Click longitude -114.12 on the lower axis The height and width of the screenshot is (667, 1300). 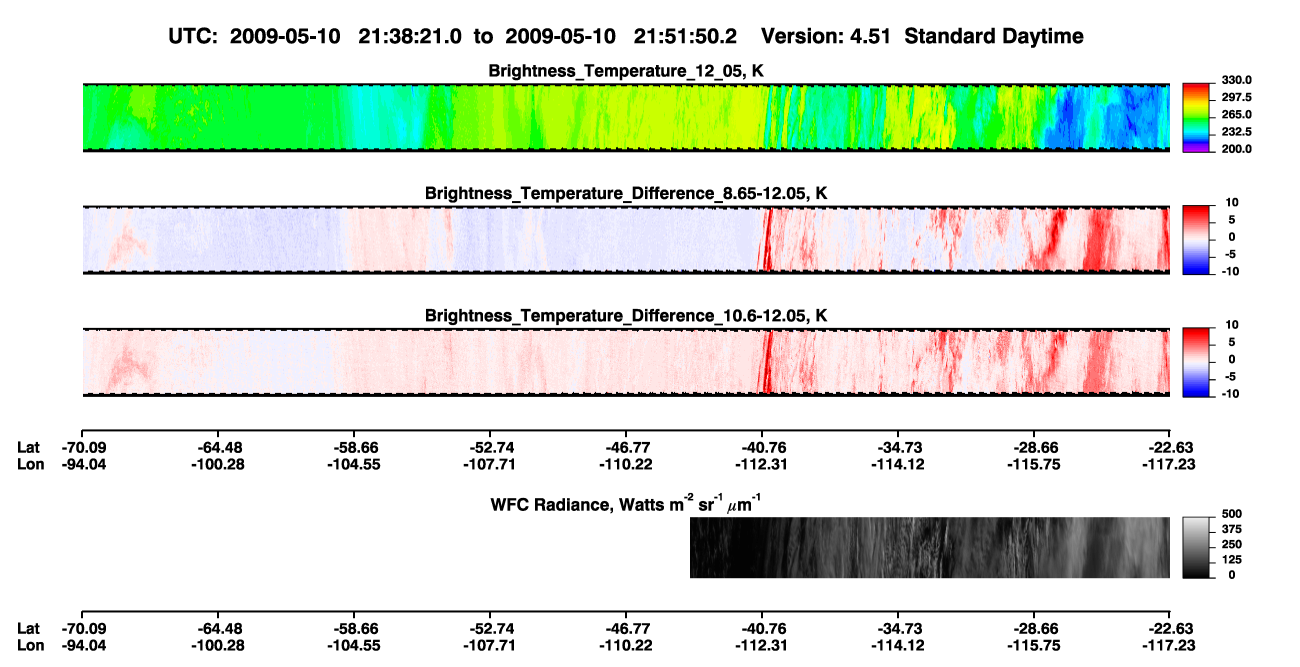[x=897, y=644]
